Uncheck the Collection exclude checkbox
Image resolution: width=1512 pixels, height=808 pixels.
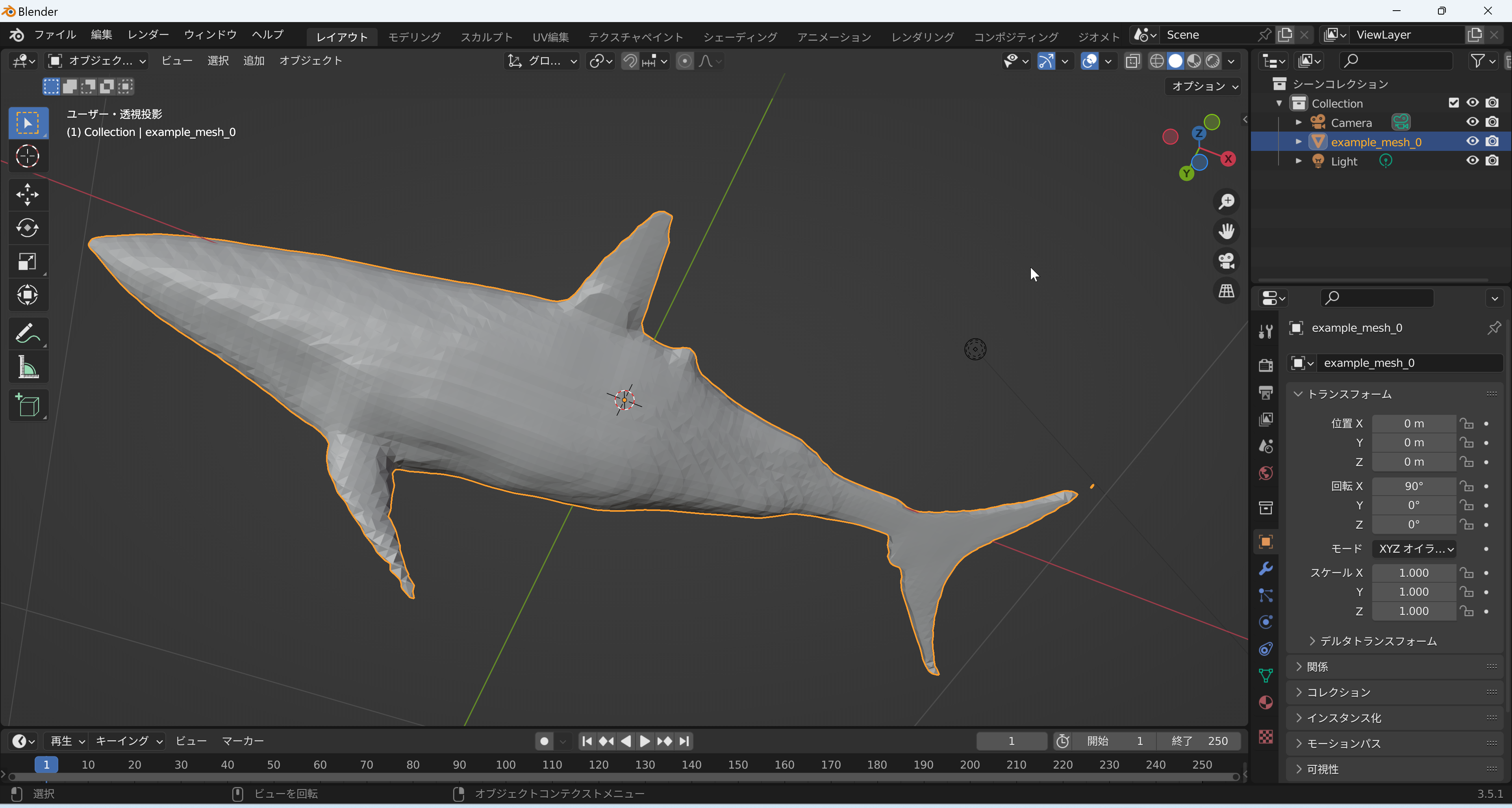click(x=1453, y=103)
